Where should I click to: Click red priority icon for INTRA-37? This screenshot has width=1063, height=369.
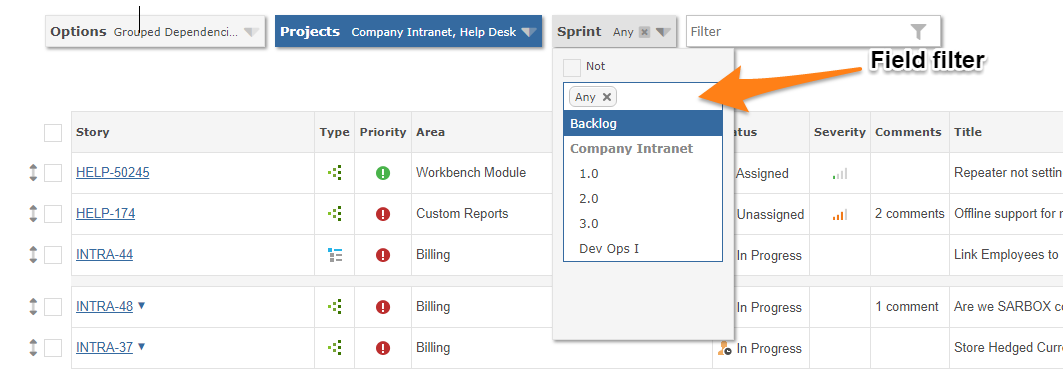(383, 348)
